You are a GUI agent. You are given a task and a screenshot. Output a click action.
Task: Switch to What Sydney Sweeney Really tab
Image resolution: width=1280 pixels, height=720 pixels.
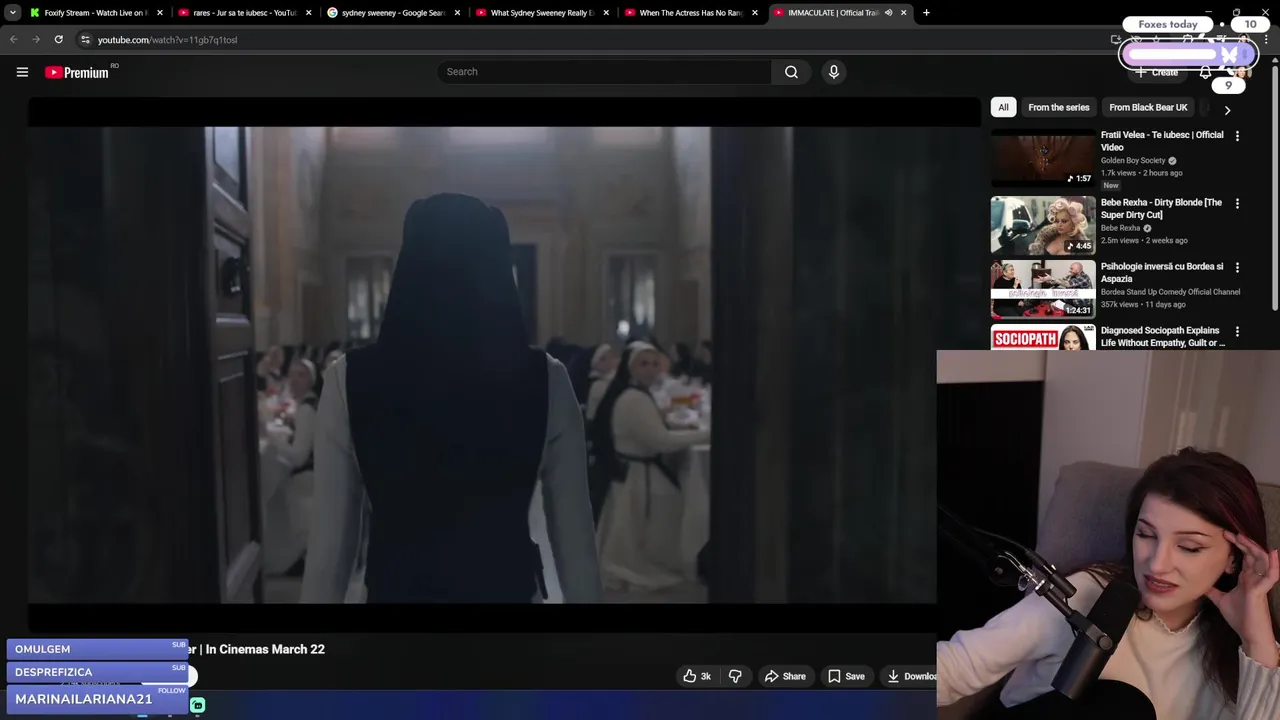click(x=542, y=13)
